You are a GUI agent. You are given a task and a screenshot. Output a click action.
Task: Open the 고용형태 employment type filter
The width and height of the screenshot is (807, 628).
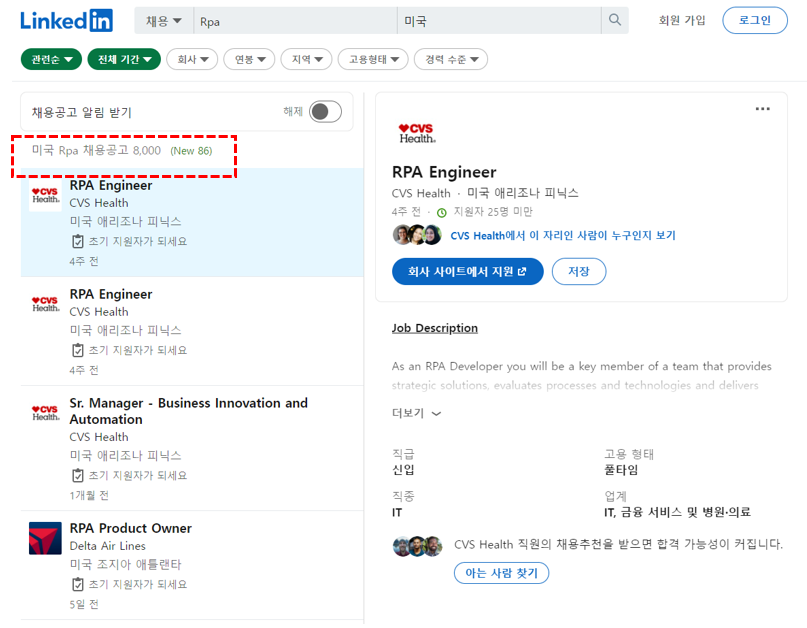[x=373, y=59]
